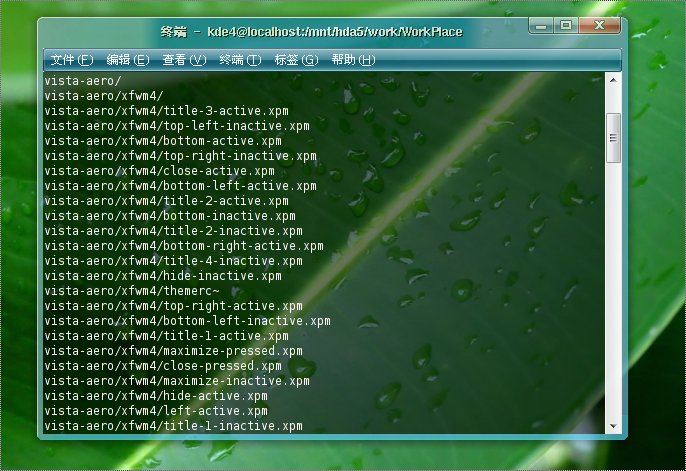Click the line close-active.xpm
The height and width of the screenshot is (471, 686).
pos(159,171)
